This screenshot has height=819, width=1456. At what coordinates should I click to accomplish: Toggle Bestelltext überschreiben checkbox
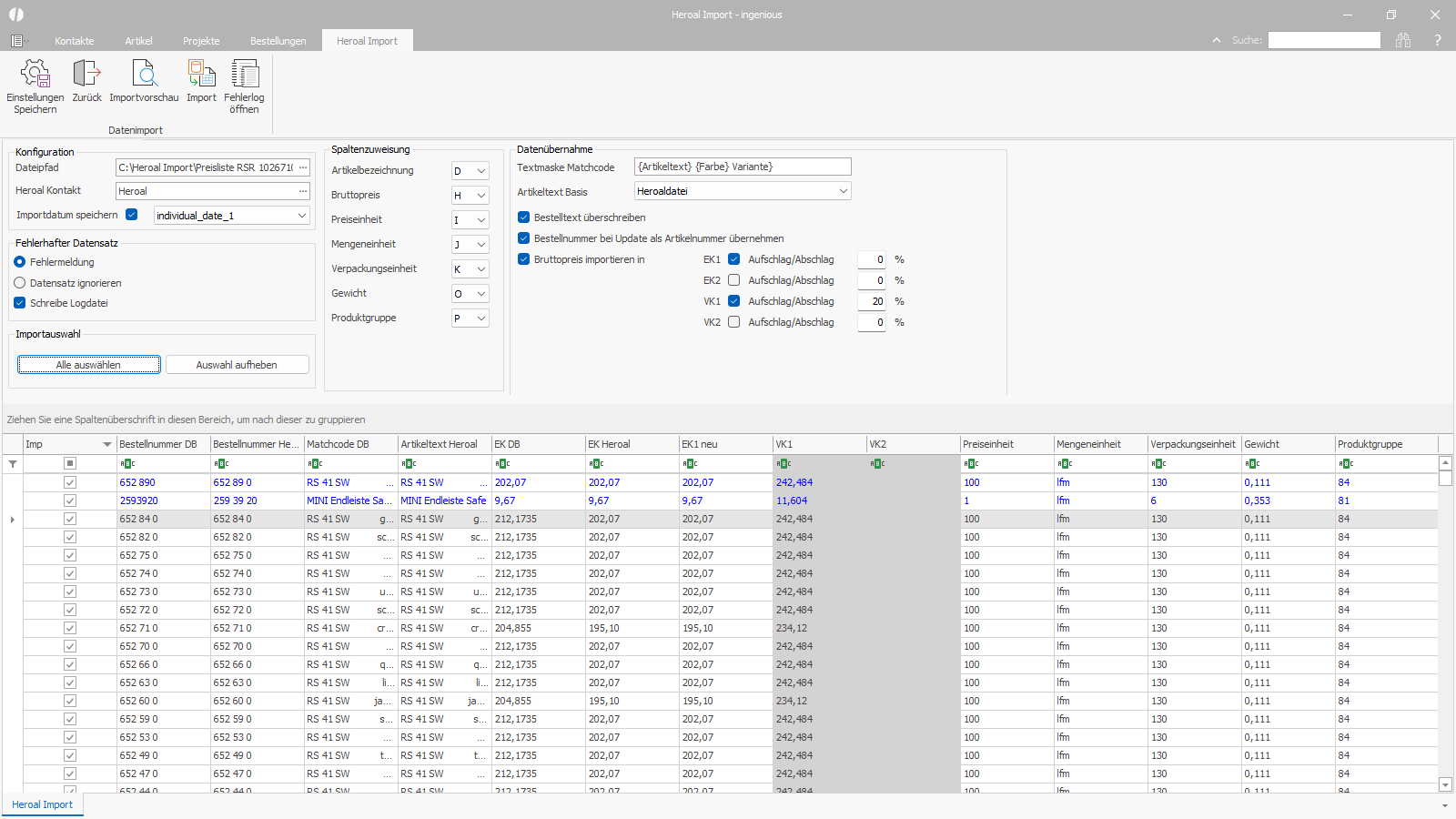tap(524, 217)
